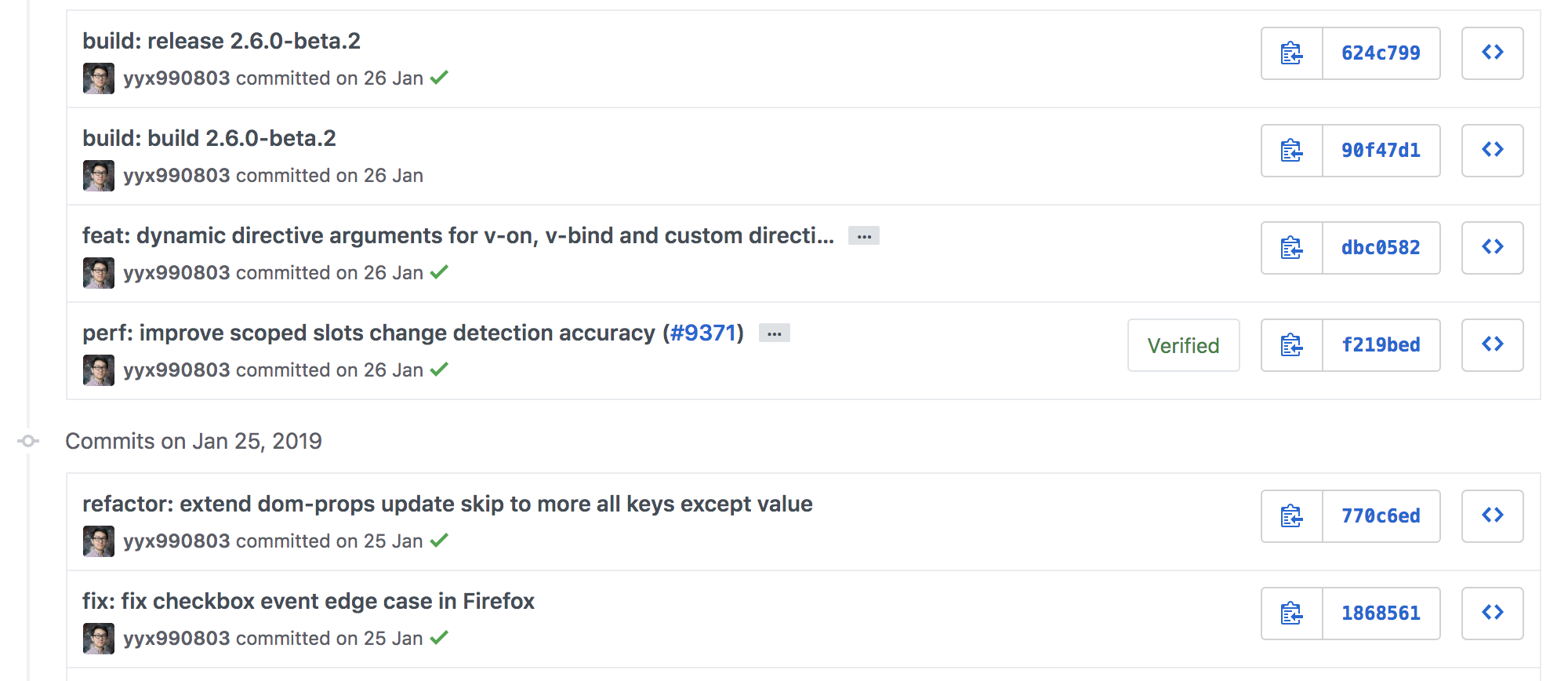Viewport: 1568px width, 681px height.
Task: Browse repository at commit 1868561
Action: [1492, 614]
